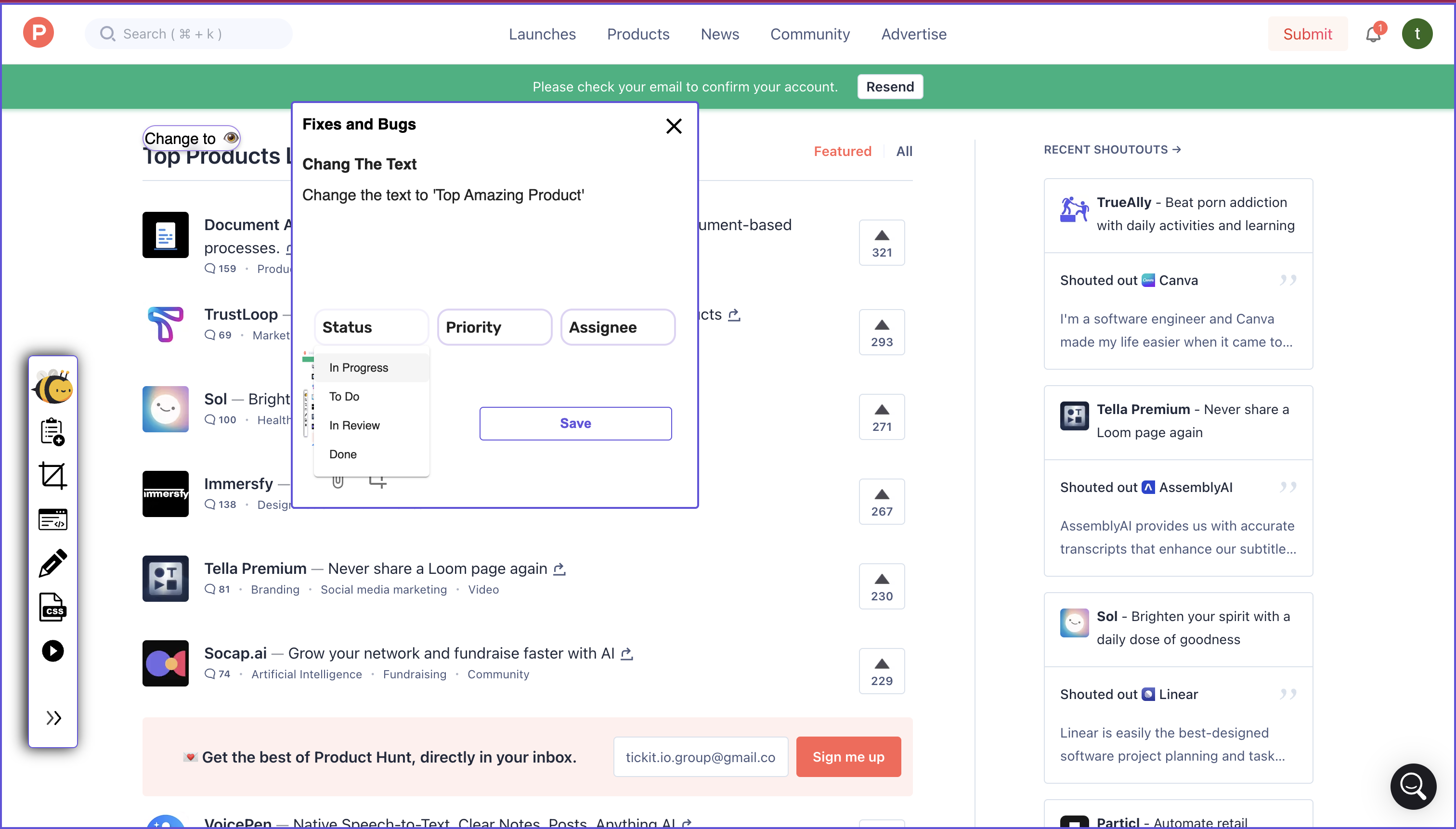1456x829 pixels.
Task: Upvote Immersfy with 267 votes
Action: coord(882,502)
